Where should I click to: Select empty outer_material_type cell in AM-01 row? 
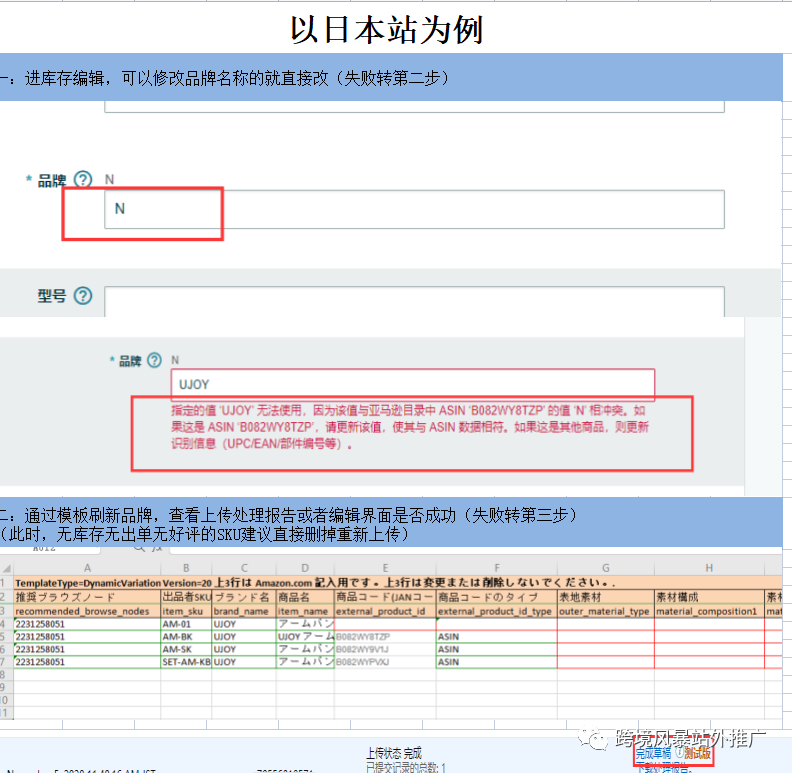pyautogui.click(x=606, y=624)
